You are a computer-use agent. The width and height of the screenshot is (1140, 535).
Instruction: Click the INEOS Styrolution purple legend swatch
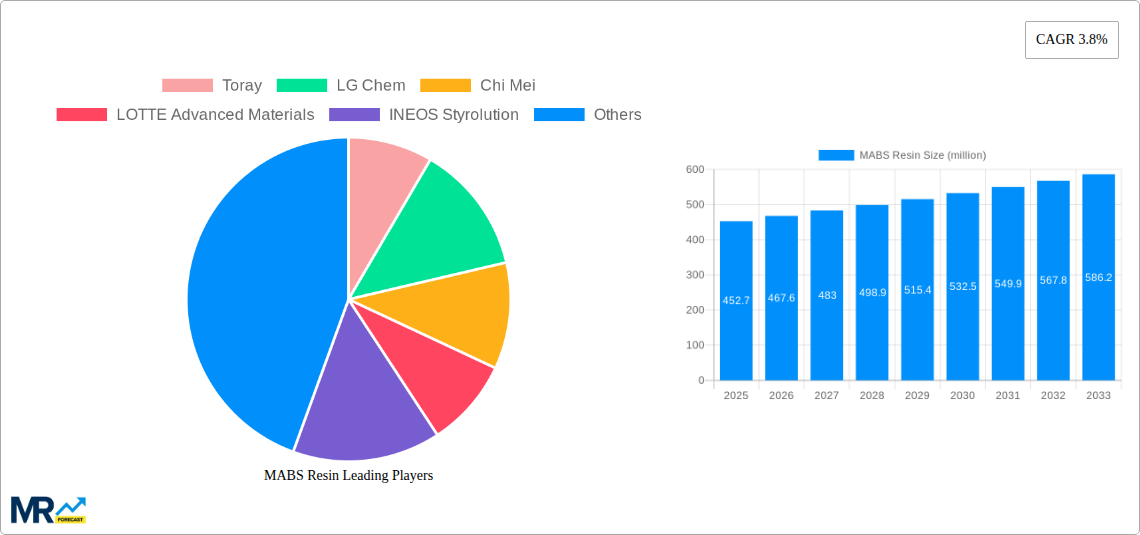pos(355,114)
